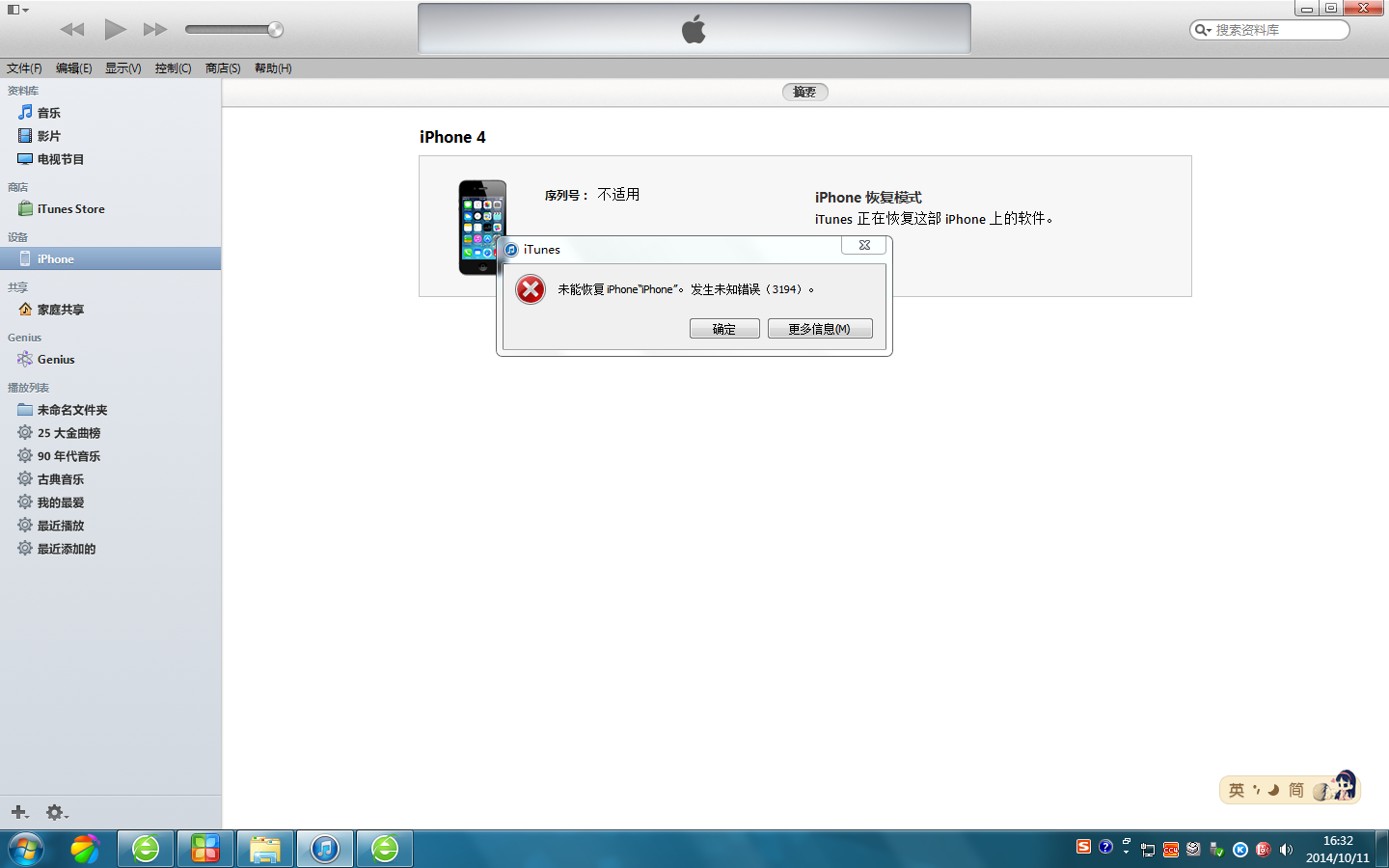Open 音乐 in the library sidebar
The image size is (1389, 868).
pyautogui.click(x=111, y=113)
